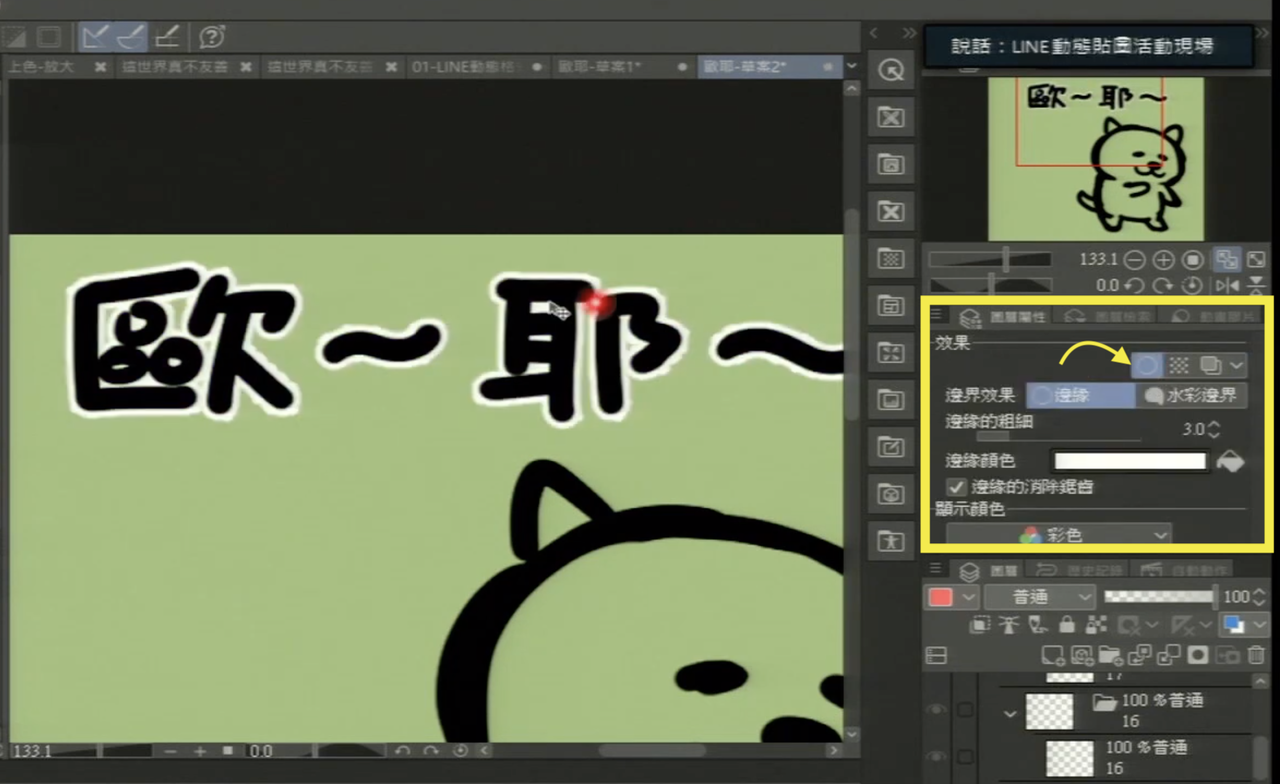
Task: Open the CLIP STUDIO support help icon
Action: tap(212, 37)
